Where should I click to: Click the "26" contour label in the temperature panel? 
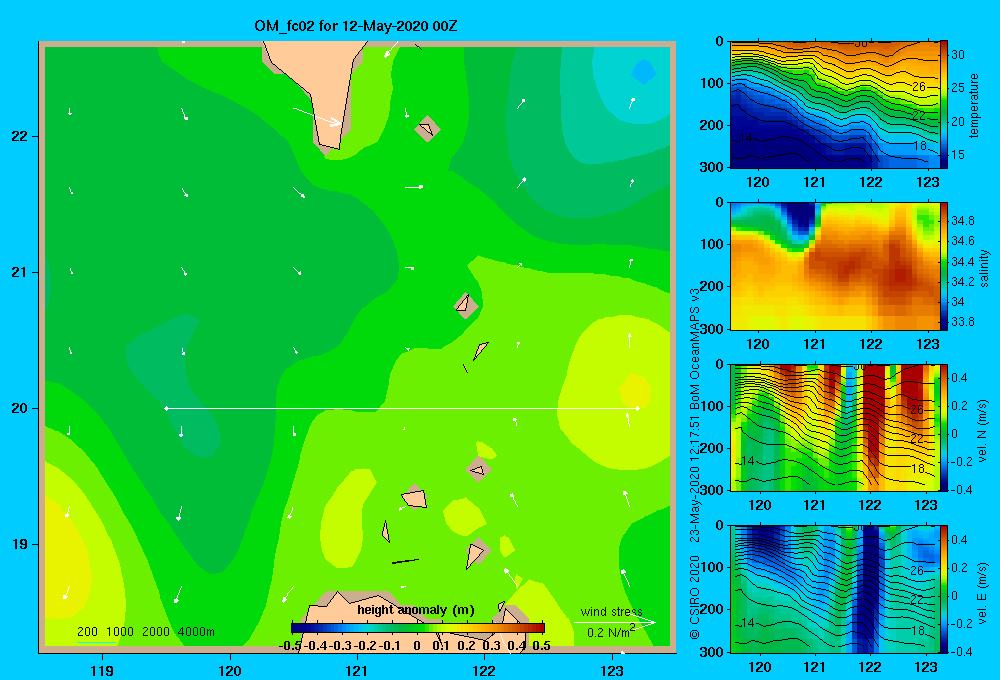918,86
